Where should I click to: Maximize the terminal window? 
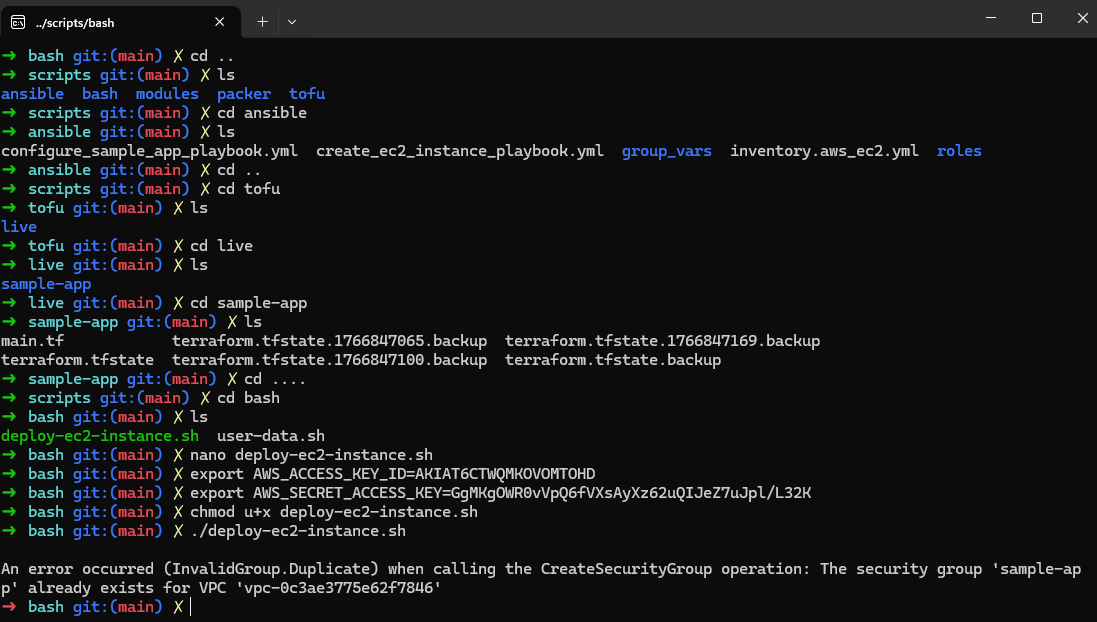tap(1036, 17)
